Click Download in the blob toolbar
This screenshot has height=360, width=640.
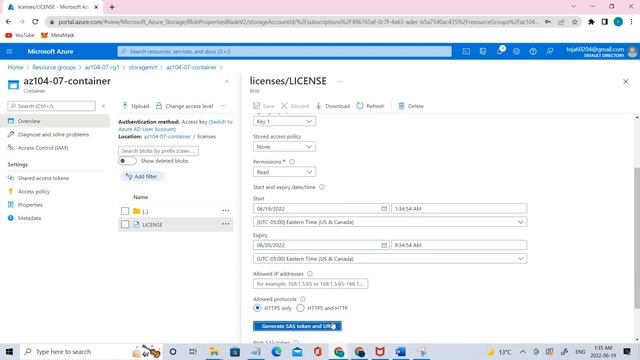click(x=333, y=106)
